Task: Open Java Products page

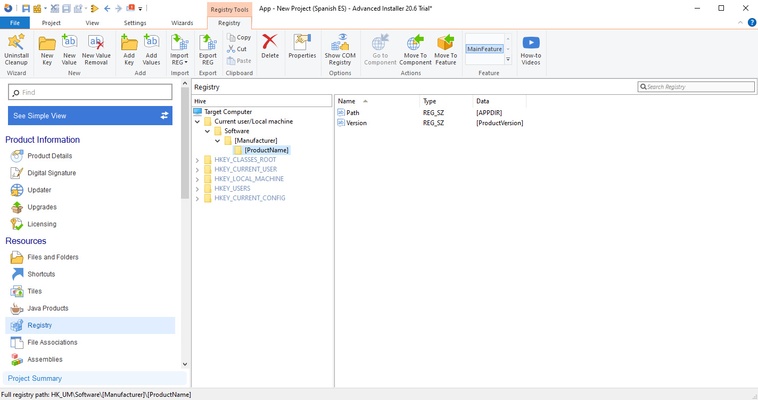Action: pyautogui.click(x=47, y=308)
